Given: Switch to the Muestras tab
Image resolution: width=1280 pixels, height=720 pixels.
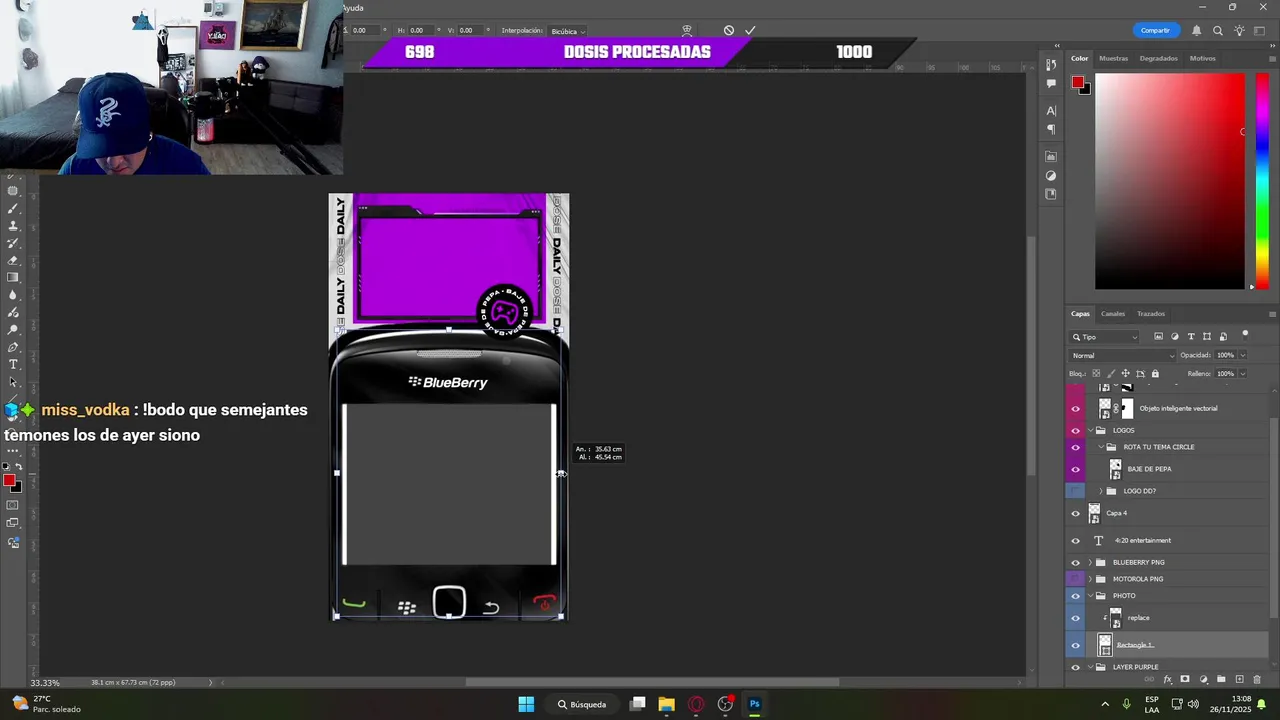Looking at the screenshot, I should 1113,58.
